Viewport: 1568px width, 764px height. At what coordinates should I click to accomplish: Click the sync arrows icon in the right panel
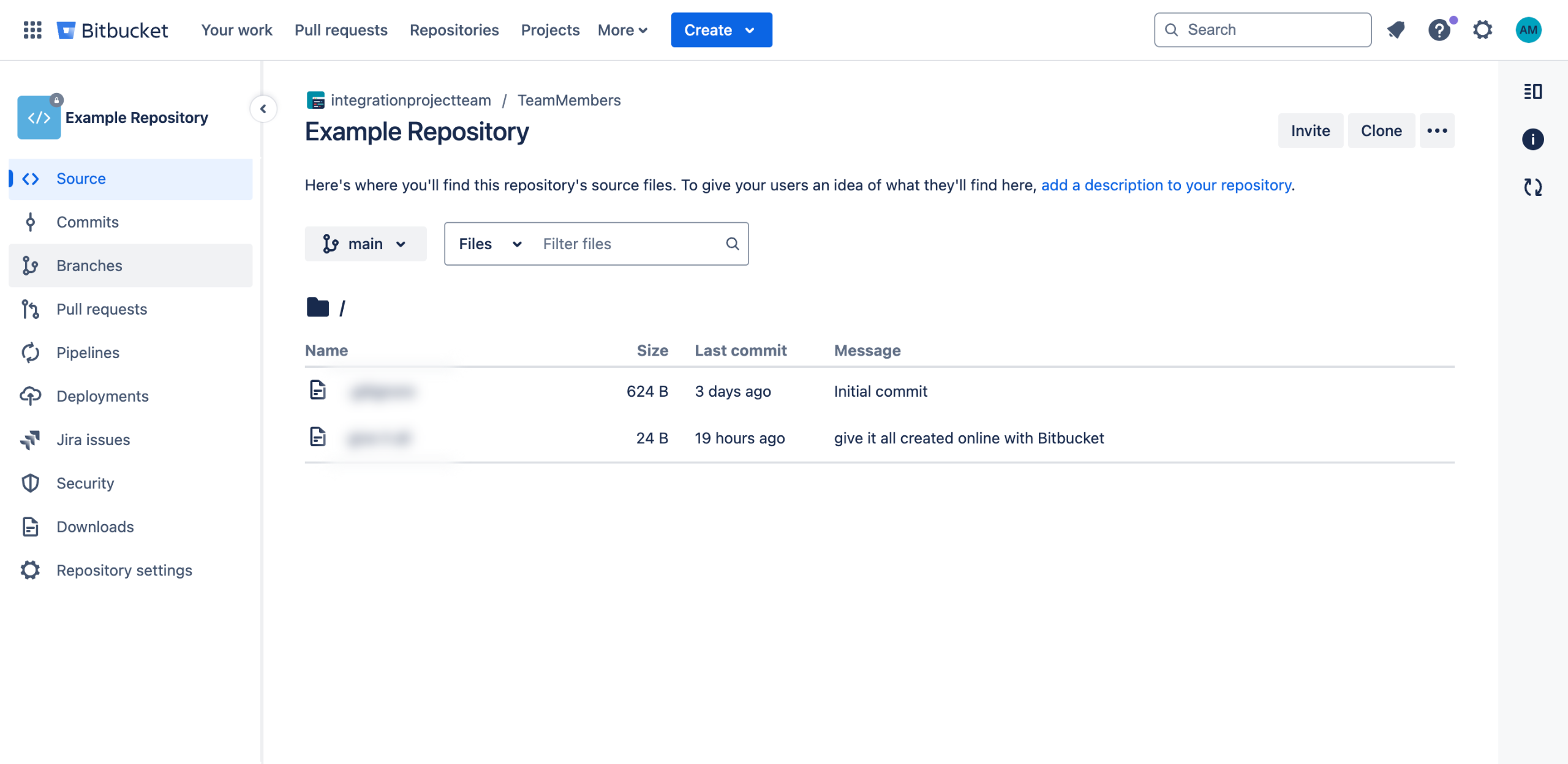[1532, 187]
